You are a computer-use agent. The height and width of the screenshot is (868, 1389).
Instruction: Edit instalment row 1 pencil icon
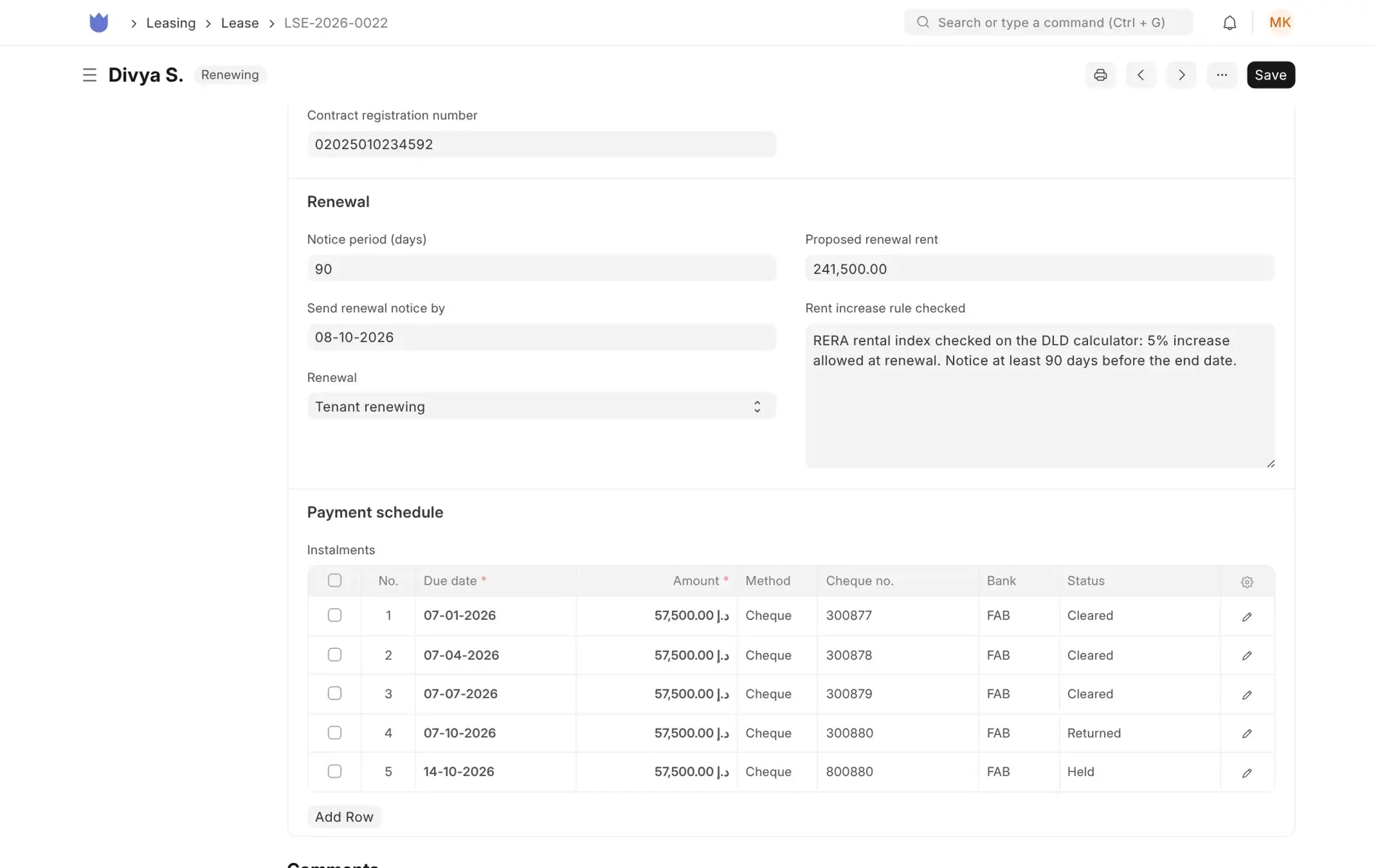pyautogui.click(x=1247, y=617)
